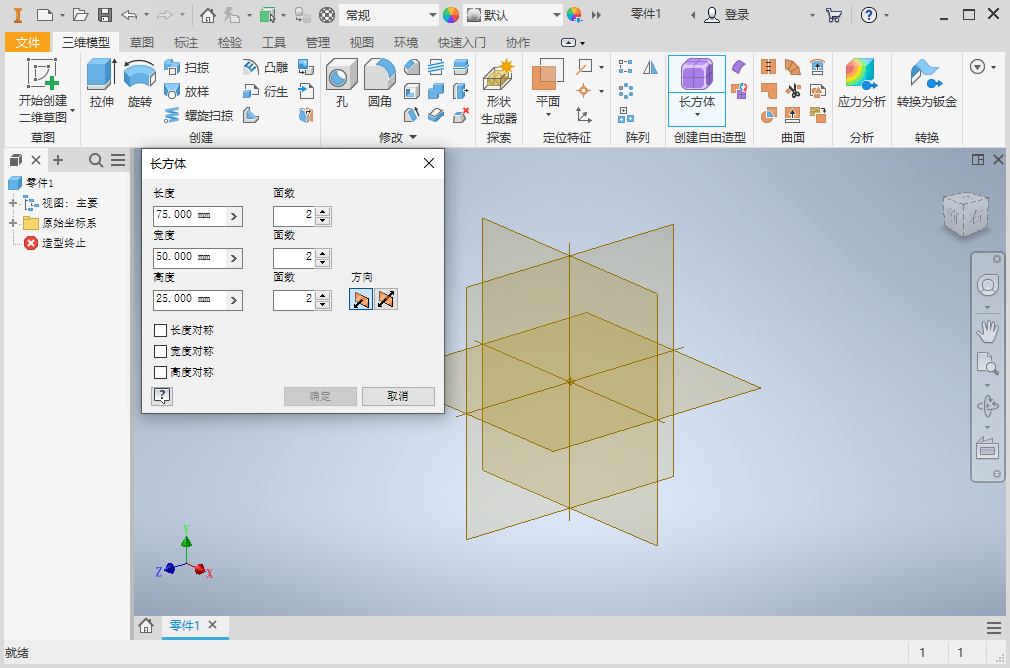The width and height of the screenshot is (1010, 668).
Task: Open the 文件 menu
Action: tap(28, 42)
